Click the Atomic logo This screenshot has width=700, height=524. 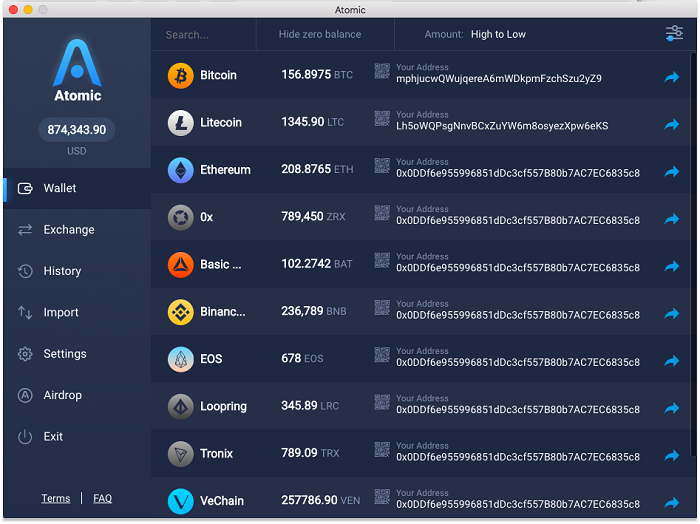pyautogui.click(x=77, y=71)
